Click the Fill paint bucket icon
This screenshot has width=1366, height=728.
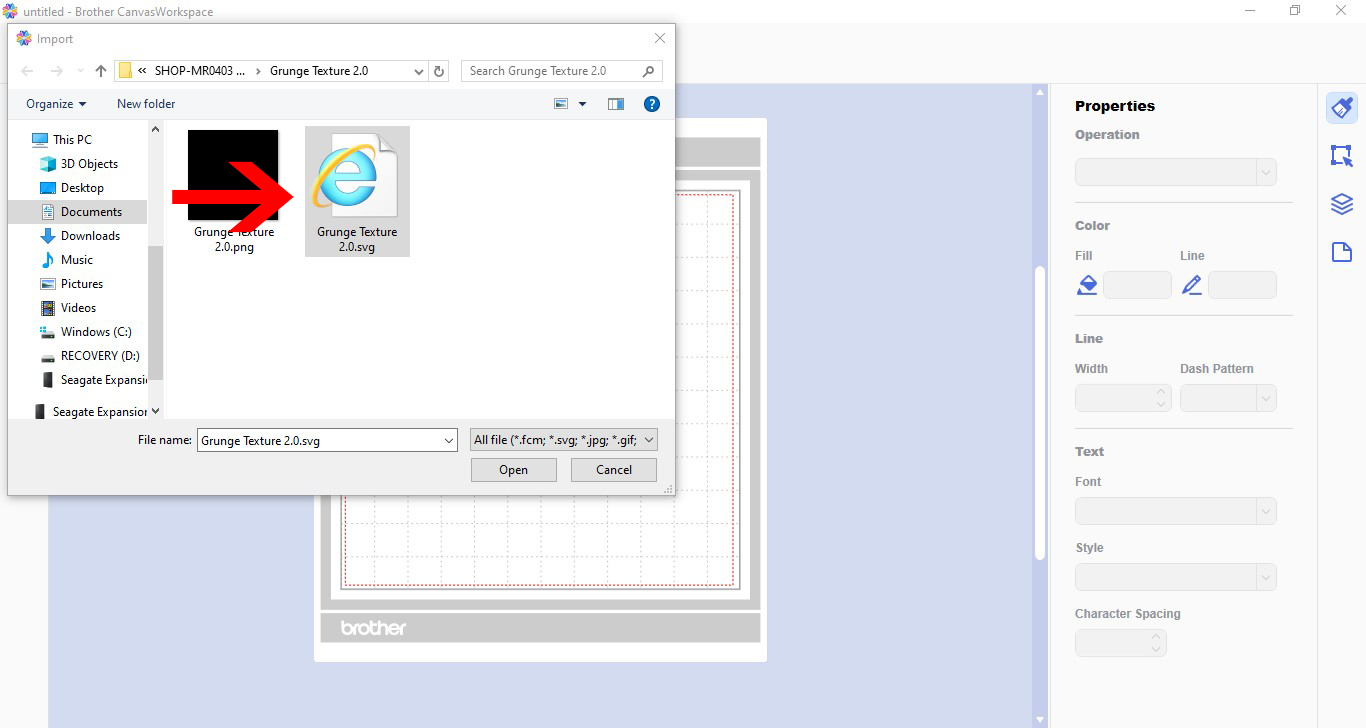coord(1087,284)
